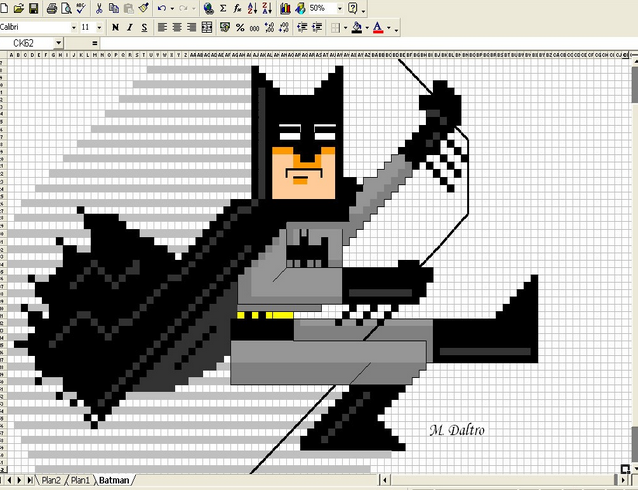
Task: Apply the fill color paint bucket
Action: coord(357,27)
